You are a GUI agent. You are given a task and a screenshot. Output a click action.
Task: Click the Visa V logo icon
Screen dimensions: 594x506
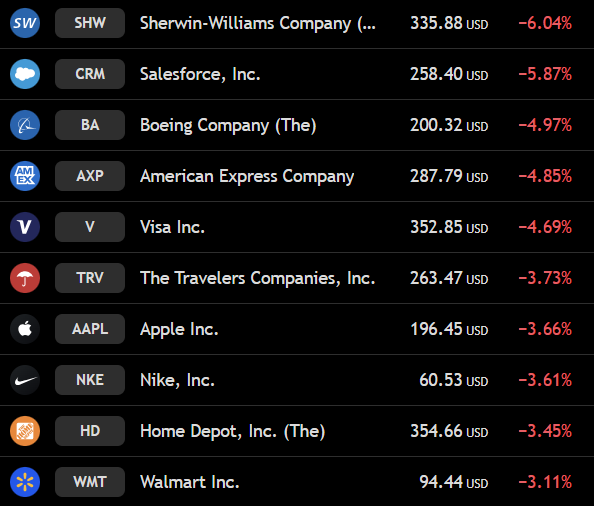point(25,227)
